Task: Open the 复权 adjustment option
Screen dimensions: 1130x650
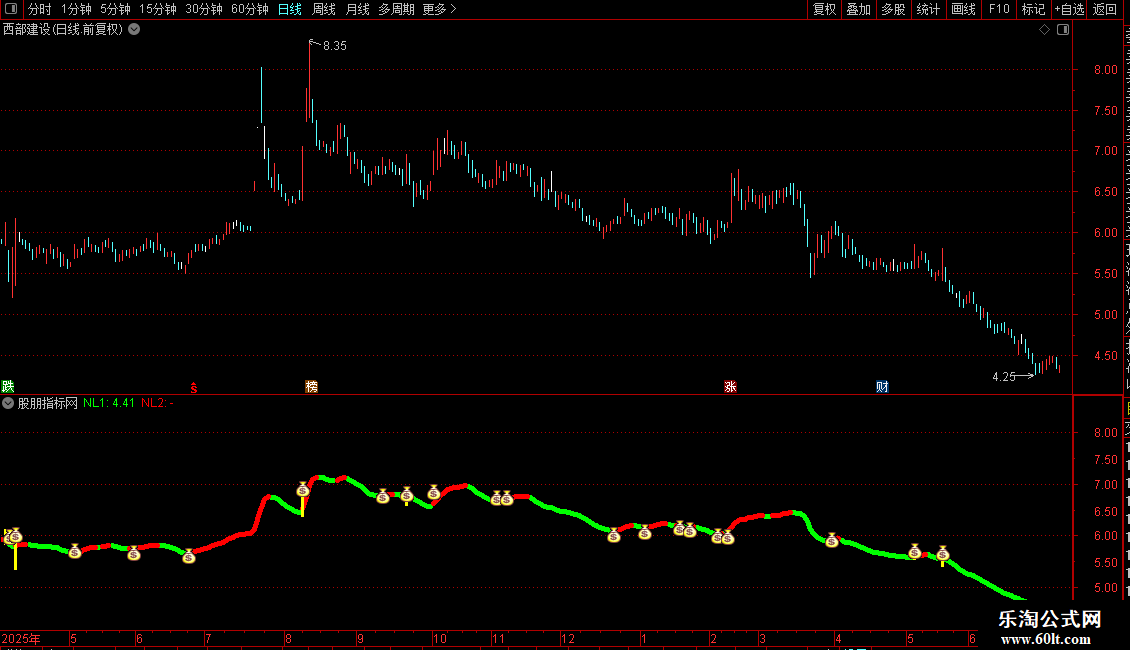Action: coord(824,9)
